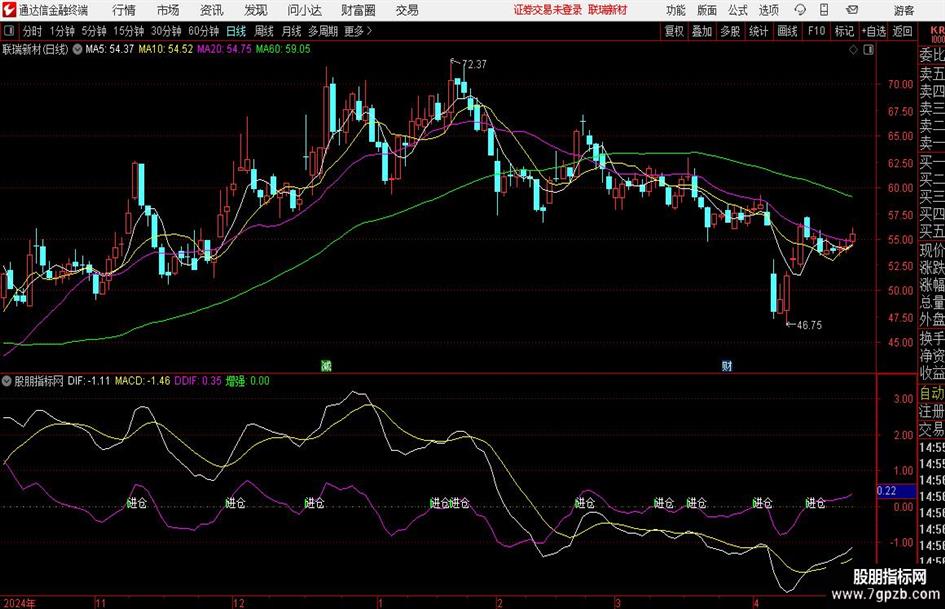Viewport: 945px width, 609px height.
Task: Click the MA60: 59.05 label
Action: pos(283,49)
